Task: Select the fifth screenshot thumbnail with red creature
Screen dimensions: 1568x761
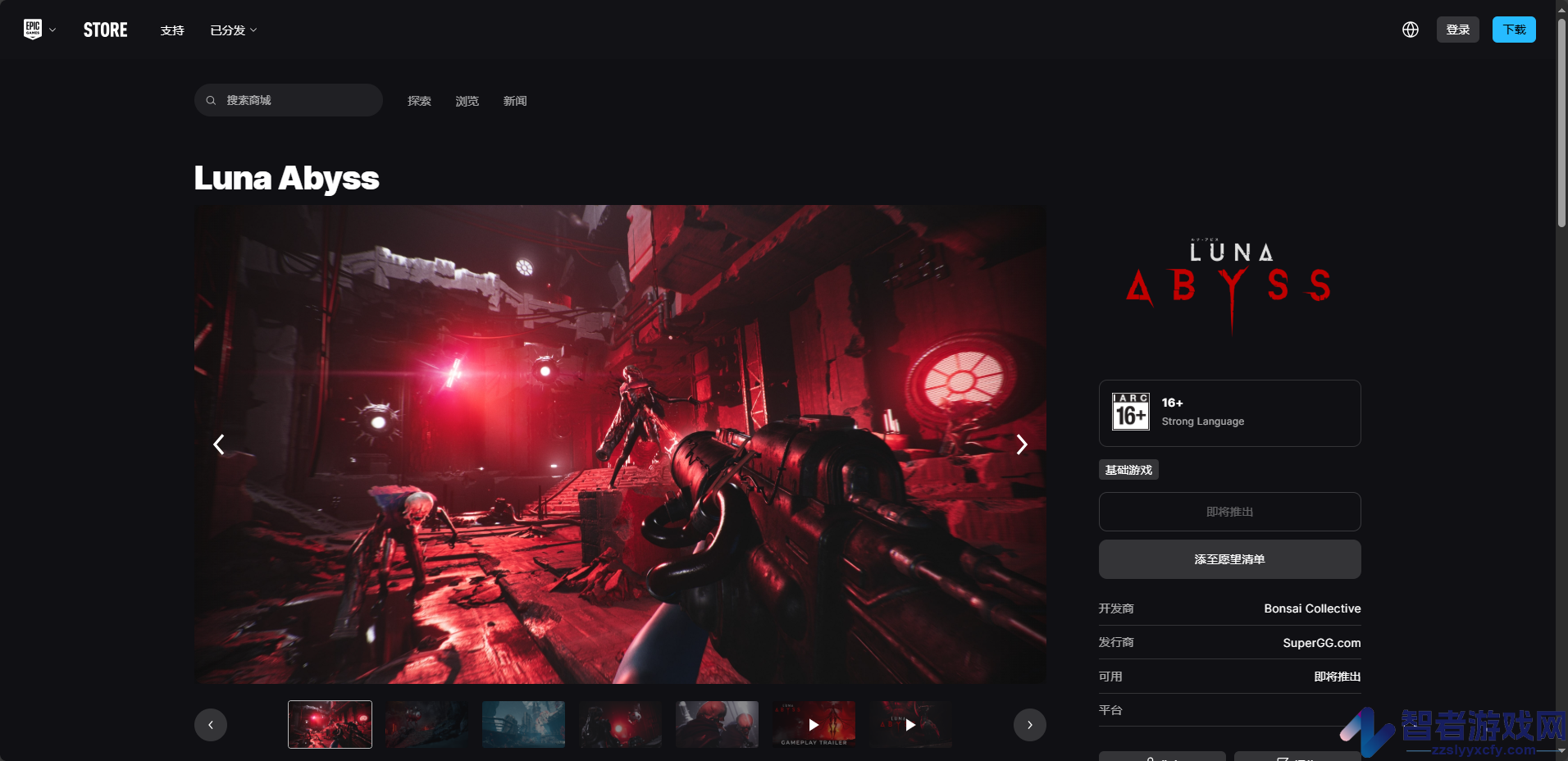Action: pyautogui.click(x=717, y=724)
